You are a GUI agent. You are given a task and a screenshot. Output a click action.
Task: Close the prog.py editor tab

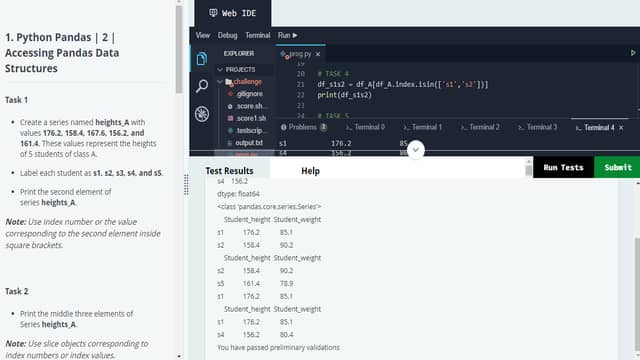pos(318,54)
